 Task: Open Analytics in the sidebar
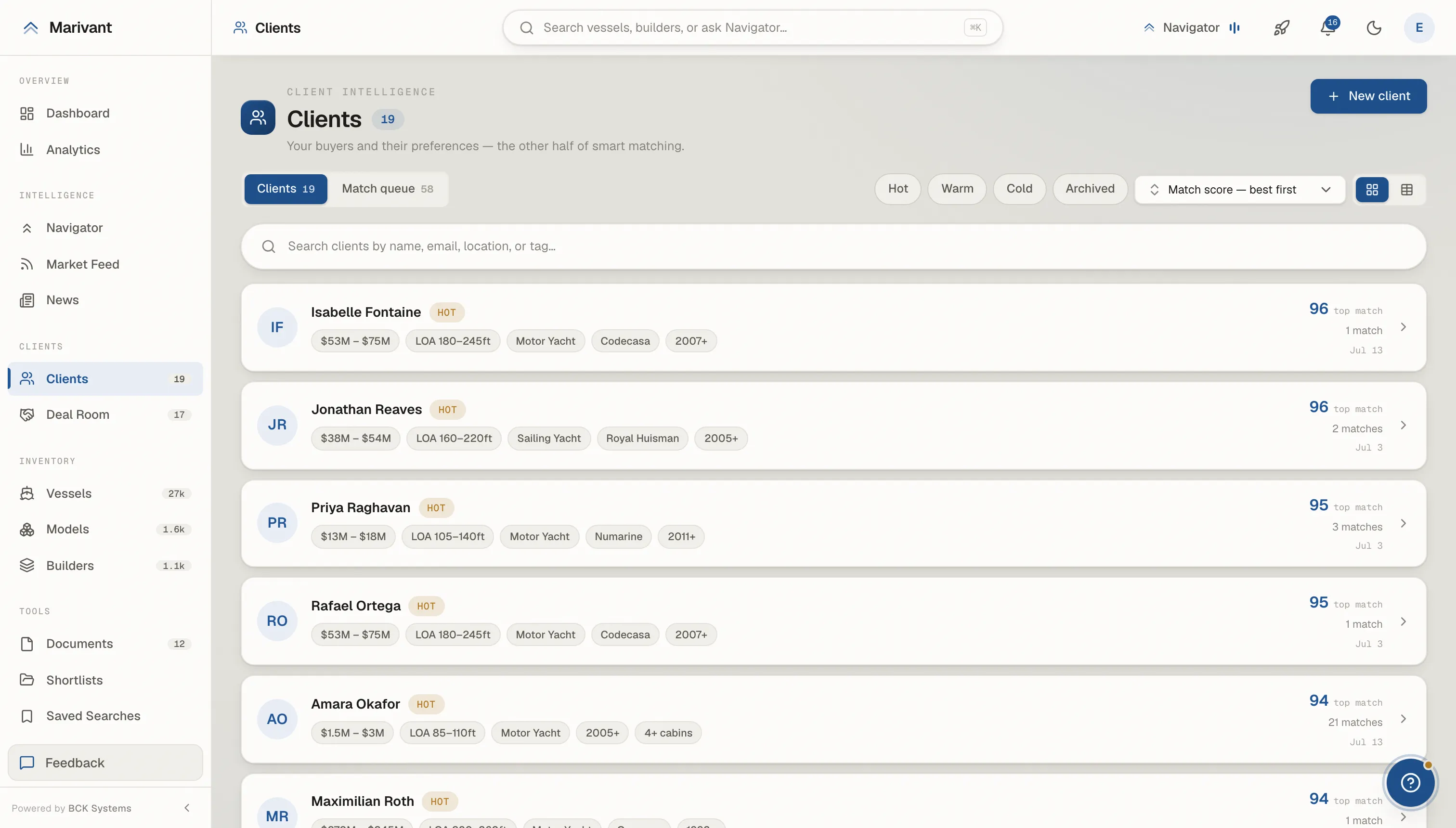[x=105, y=150]
